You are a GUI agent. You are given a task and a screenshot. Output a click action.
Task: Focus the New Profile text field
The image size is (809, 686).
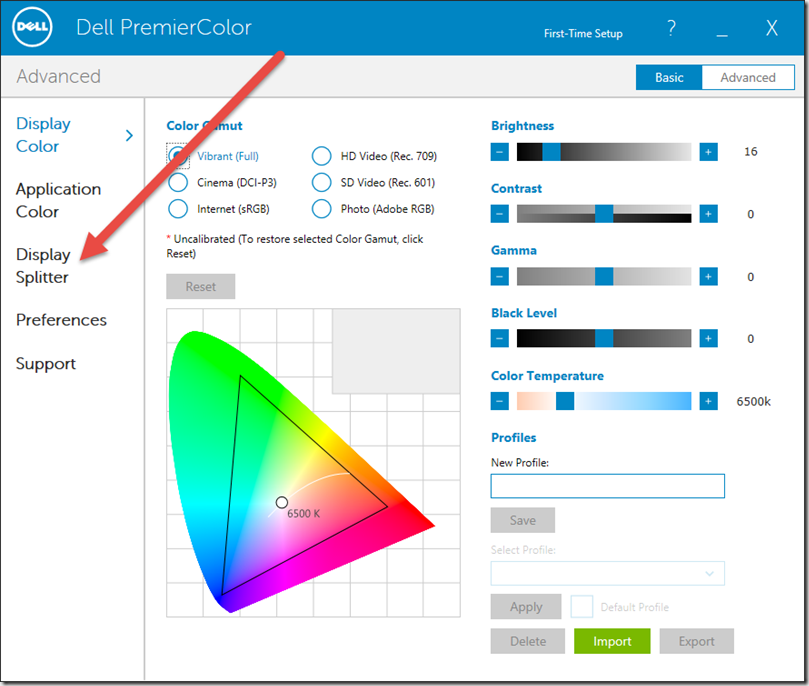coord(607,486)
